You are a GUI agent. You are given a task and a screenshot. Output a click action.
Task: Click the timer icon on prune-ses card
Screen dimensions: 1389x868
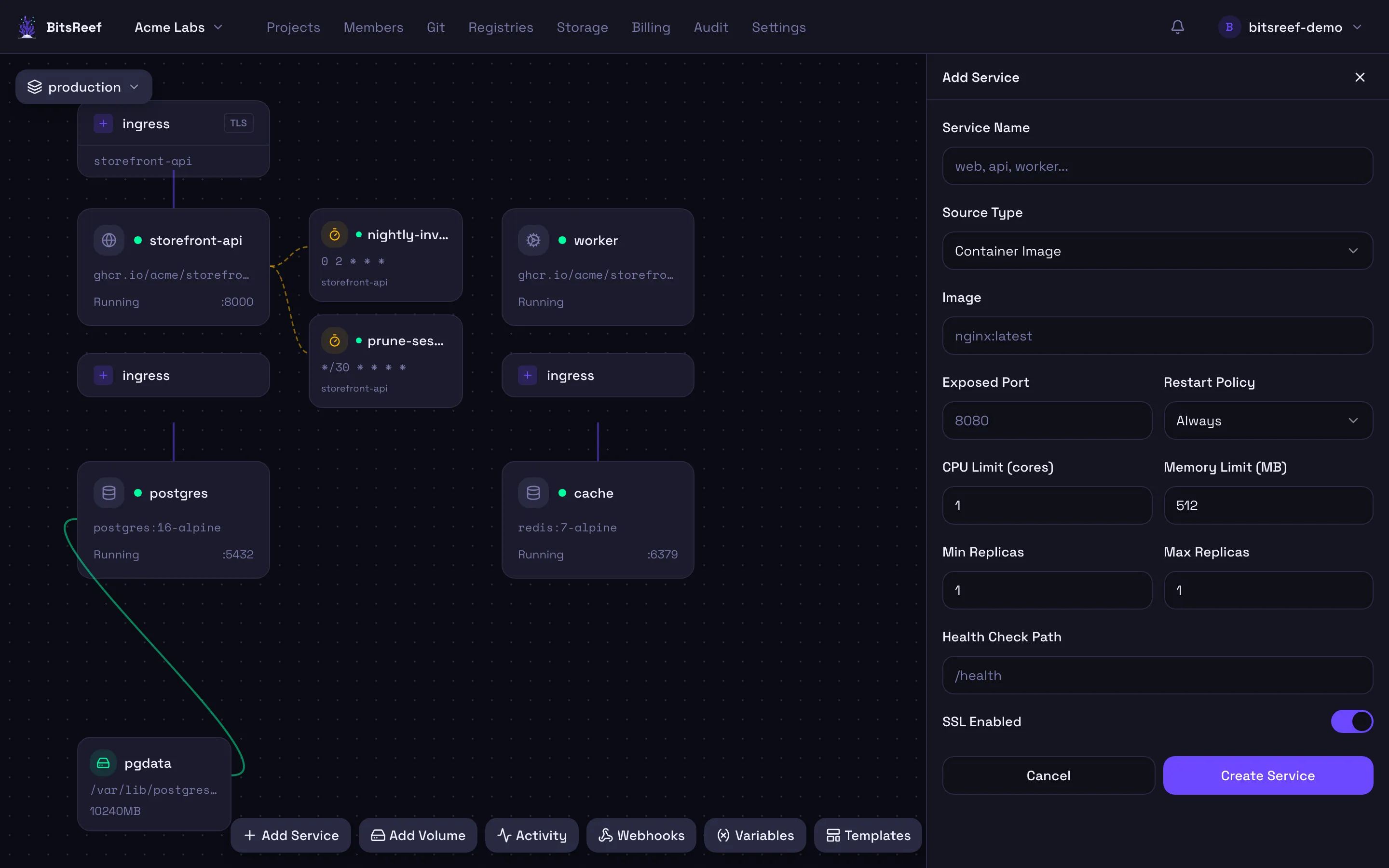(x=335, y=341)
